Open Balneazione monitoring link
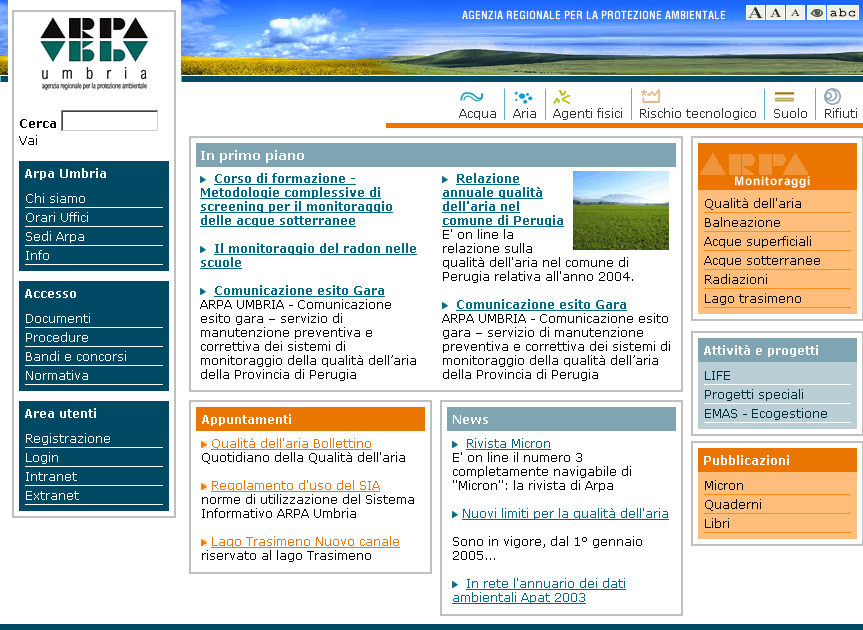The image size is (863, 630). tap(742, 222)
